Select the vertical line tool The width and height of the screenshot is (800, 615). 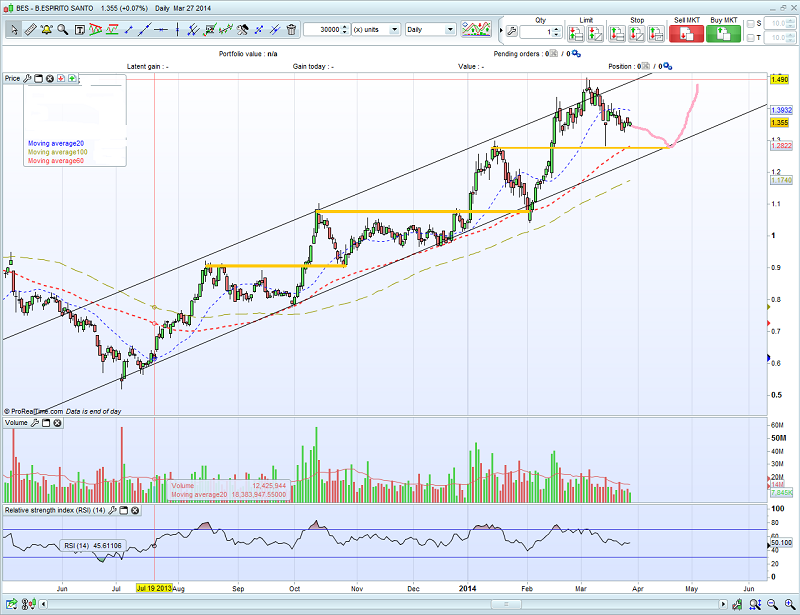[x=177, y=30]
